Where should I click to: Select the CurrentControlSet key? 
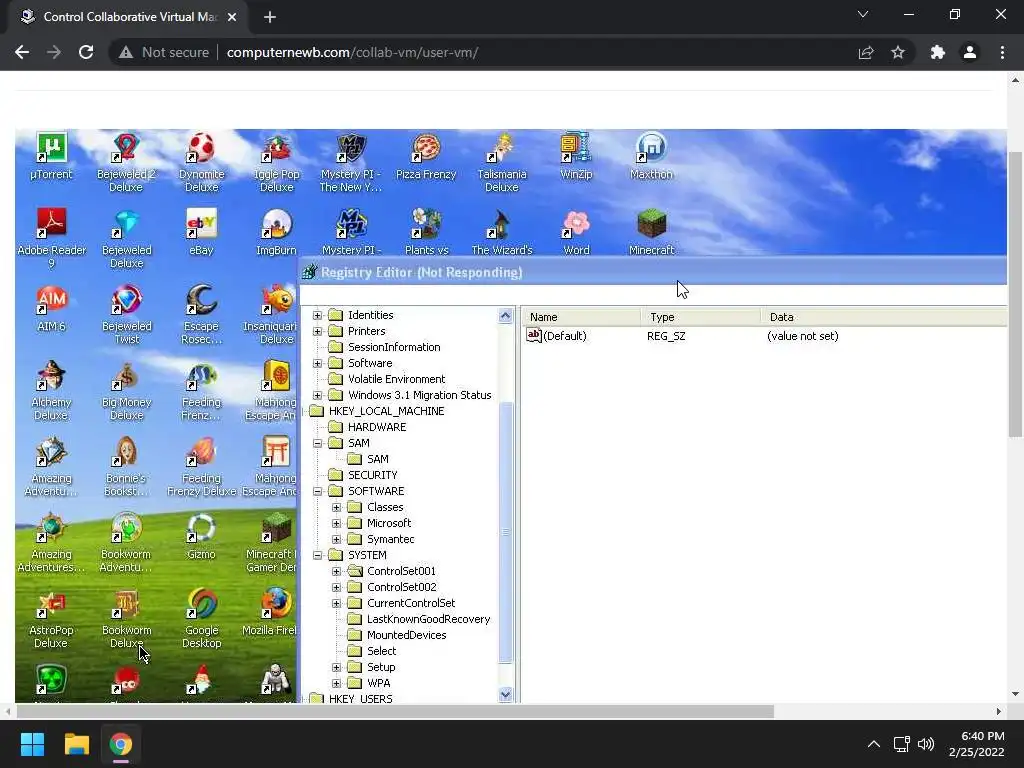(411, 603)
